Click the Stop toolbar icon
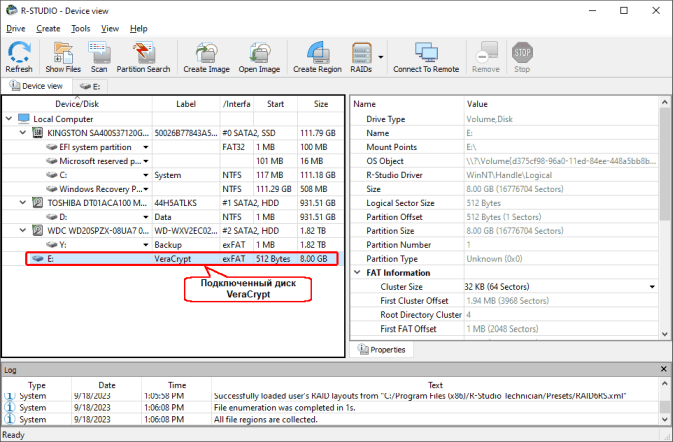 [522, 57]
